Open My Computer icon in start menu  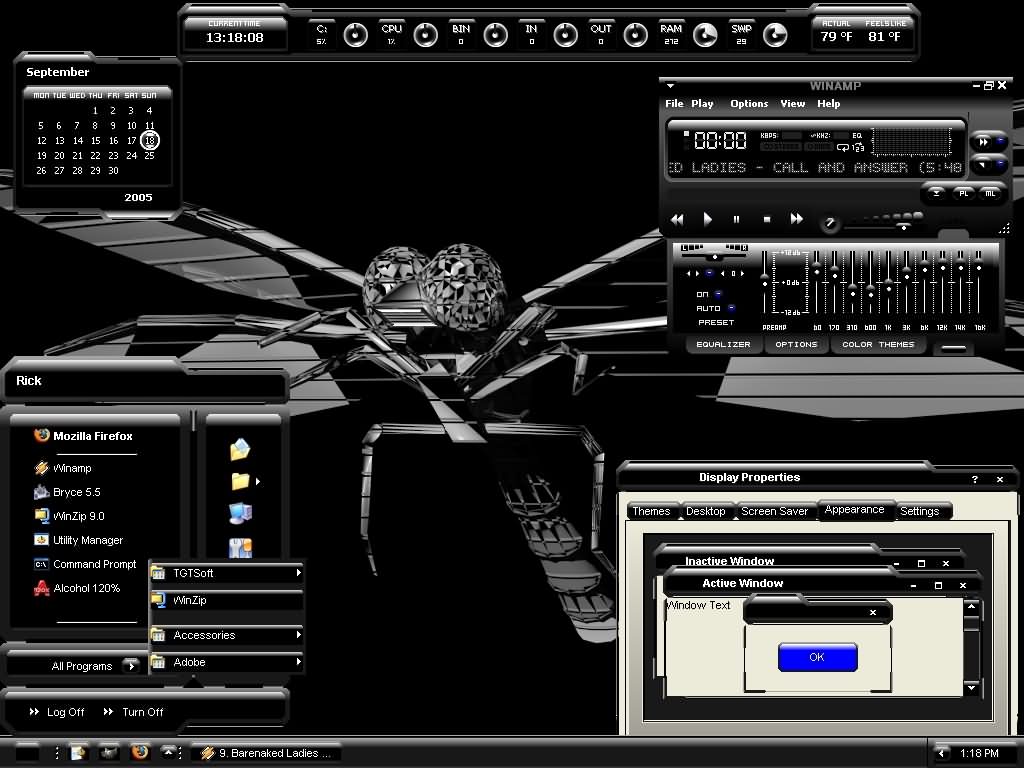(x=240, y=513)
